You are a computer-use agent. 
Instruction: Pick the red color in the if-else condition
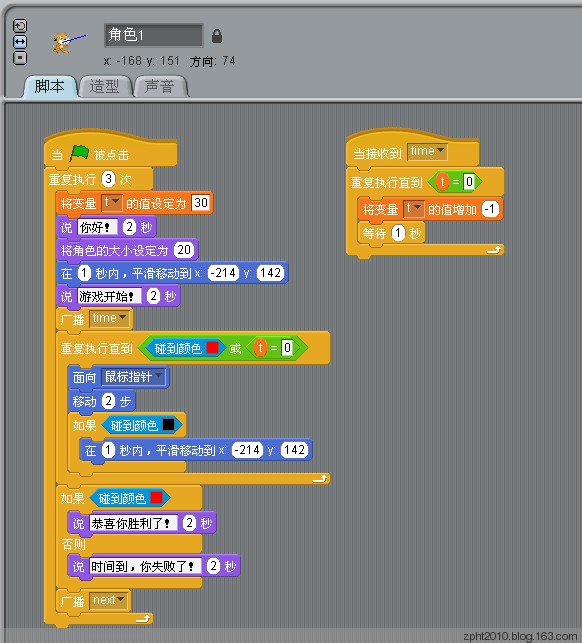pos(156,498)
